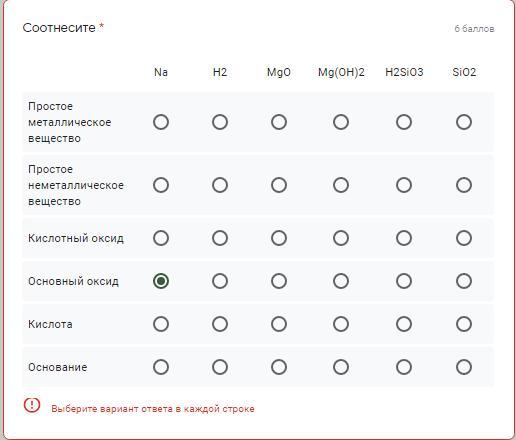Click the Mg(OH)2 column header
This screenshot has width=516, height=440.
[341, 72]
